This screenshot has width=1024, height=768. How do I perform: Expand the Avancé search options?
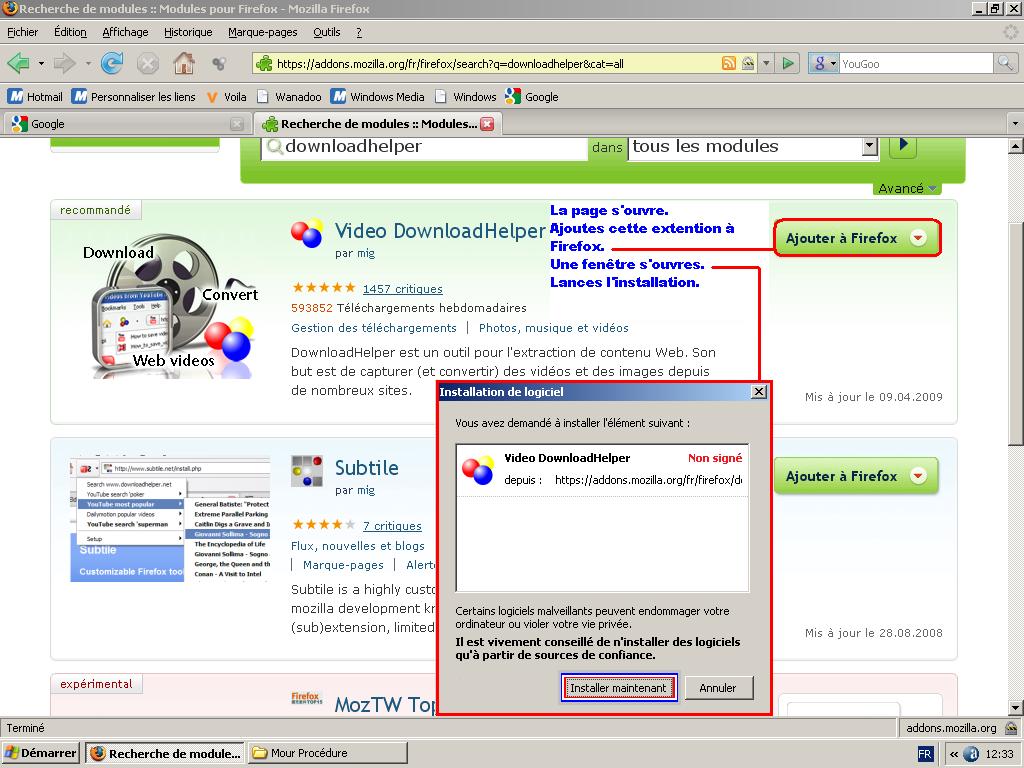[907, 188]
